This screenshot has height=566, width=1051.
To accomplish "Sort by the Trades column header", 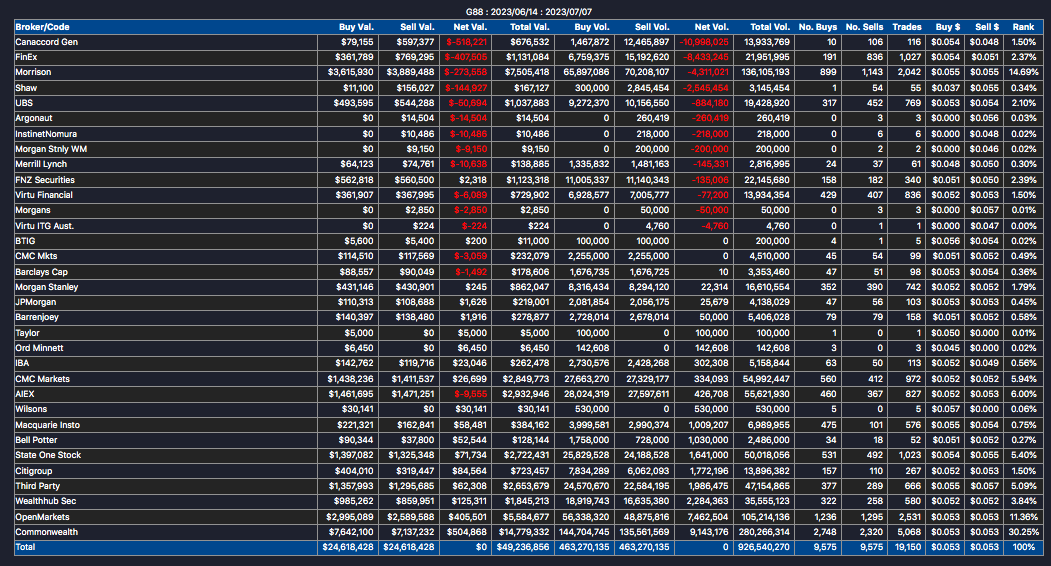I will pyautogui.click(x=906, y=27).
